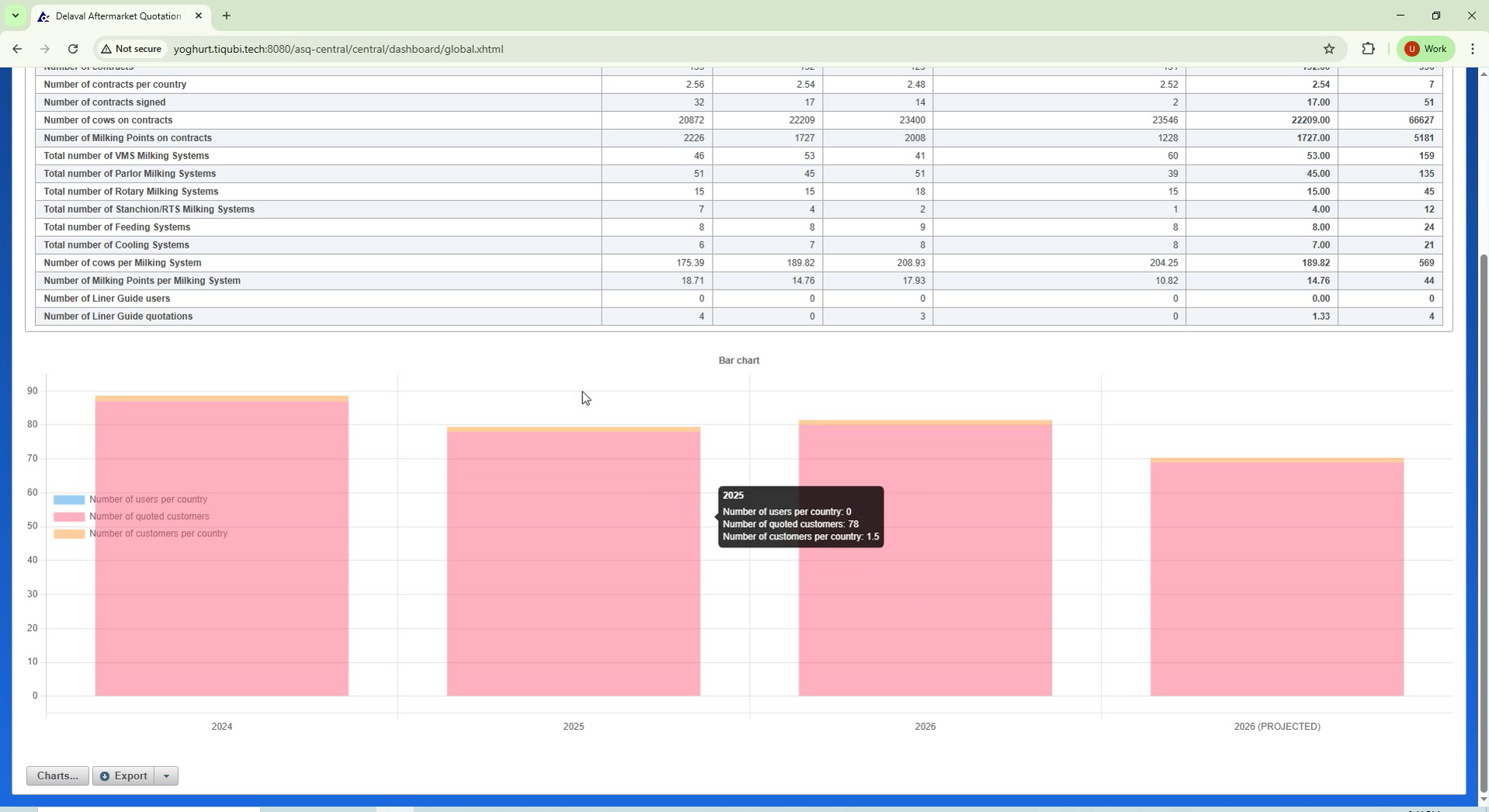This screenshot has height=812, width=1489.
Task: Click the page vertical scrollbar thumb
Action: (x=1484, y=522)
